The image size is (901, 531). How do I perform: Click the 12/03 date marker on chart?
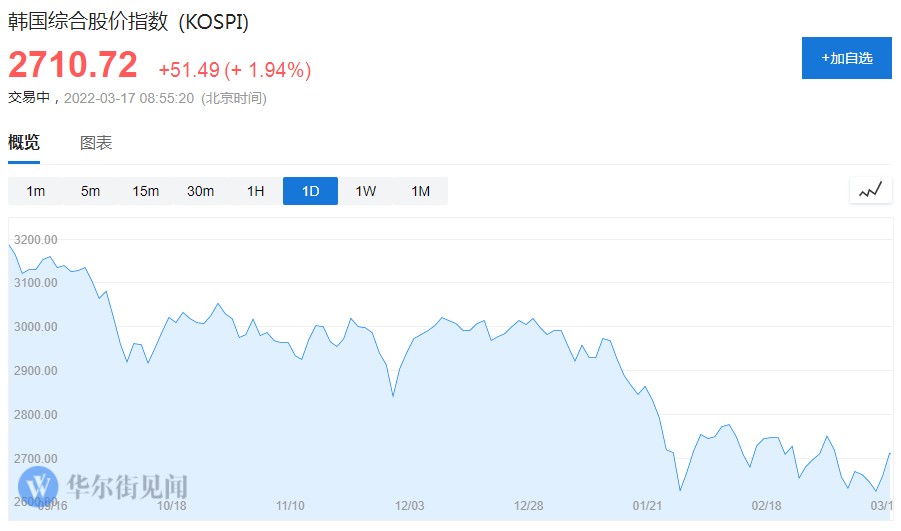point(410,507)
